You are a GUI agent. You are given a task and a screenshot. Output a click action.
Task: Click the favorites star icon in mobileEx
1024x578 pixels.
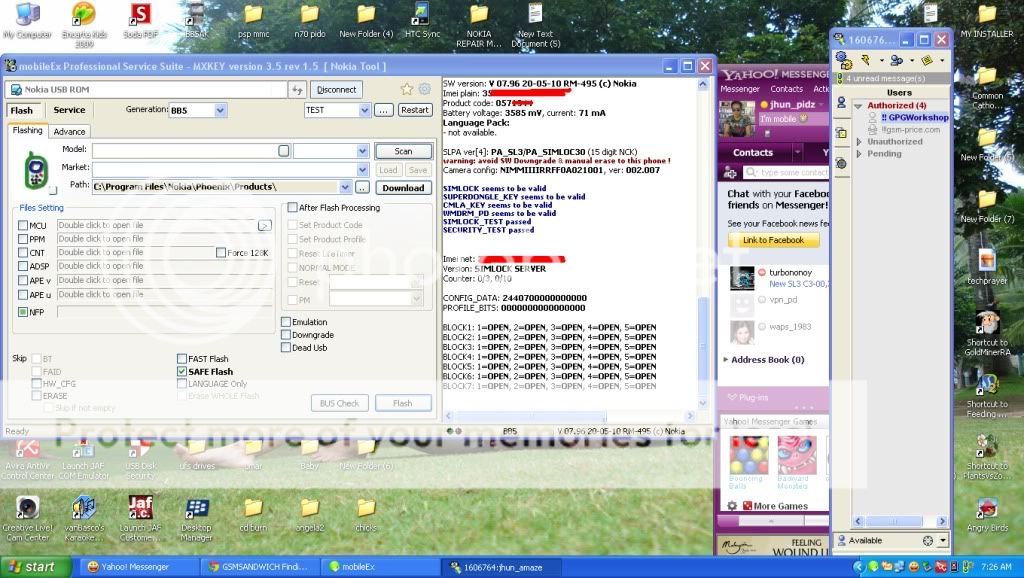point(407,89)
